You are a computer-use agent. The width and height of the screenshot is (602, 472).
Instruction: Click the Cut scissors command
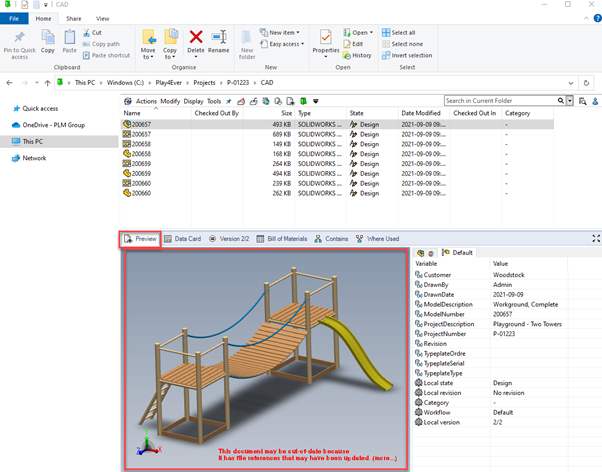[x=92, y=33]
